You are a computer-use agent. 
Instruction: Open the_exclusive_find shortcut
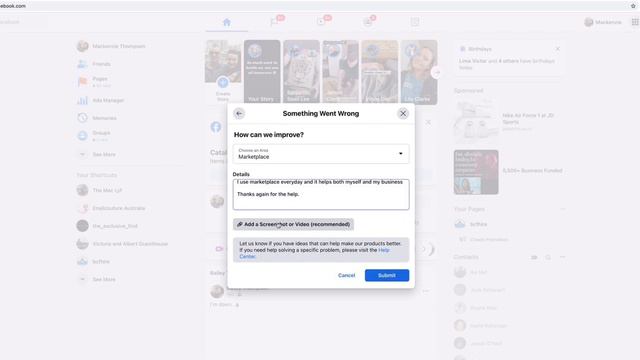click(x=107, y=226)
